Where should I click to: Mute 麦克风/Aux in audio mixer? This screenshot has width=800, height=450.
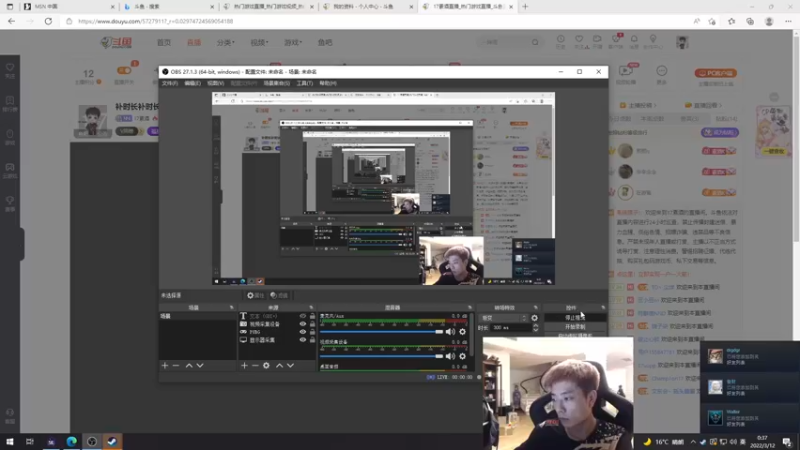[x=450, y=332]
